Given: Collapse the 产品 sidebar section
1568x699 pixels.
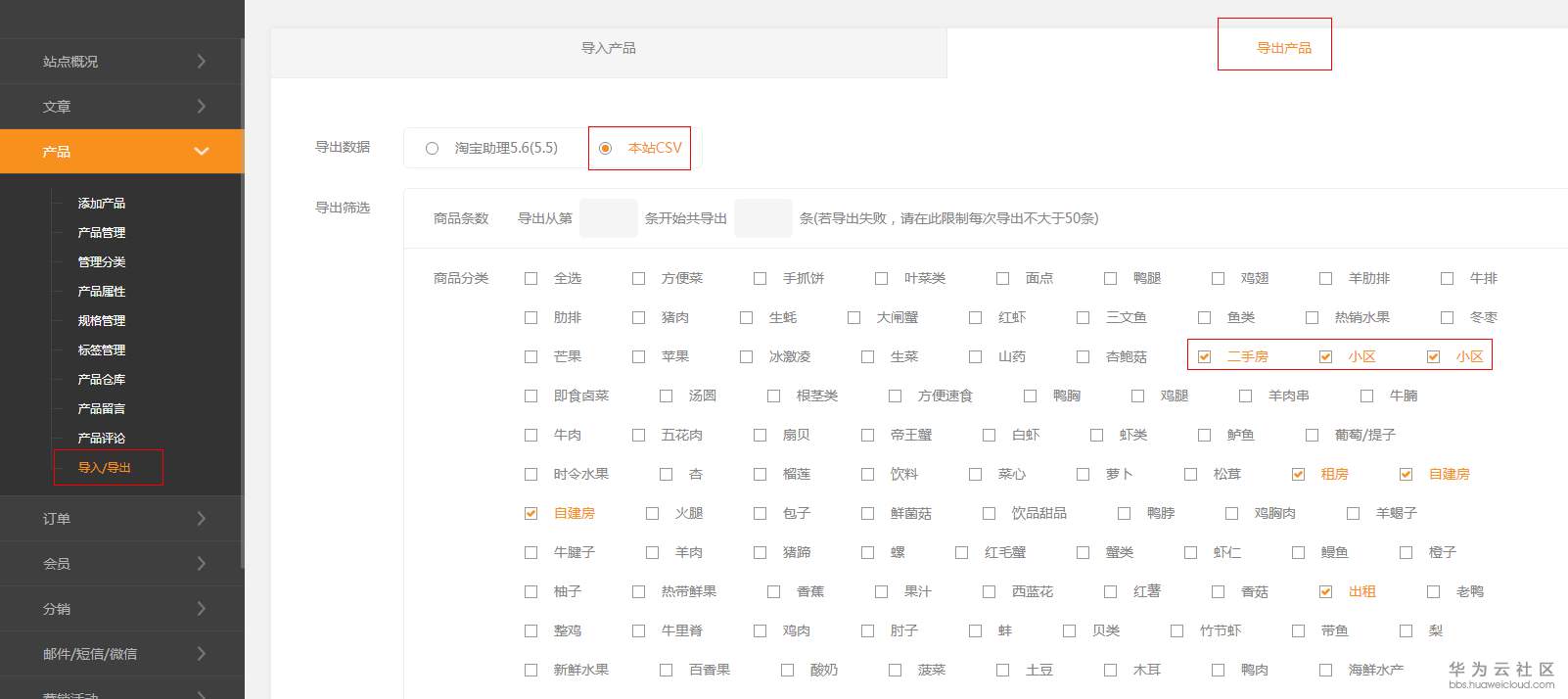Looking at the screenshot, I should (x=121, y=151).
